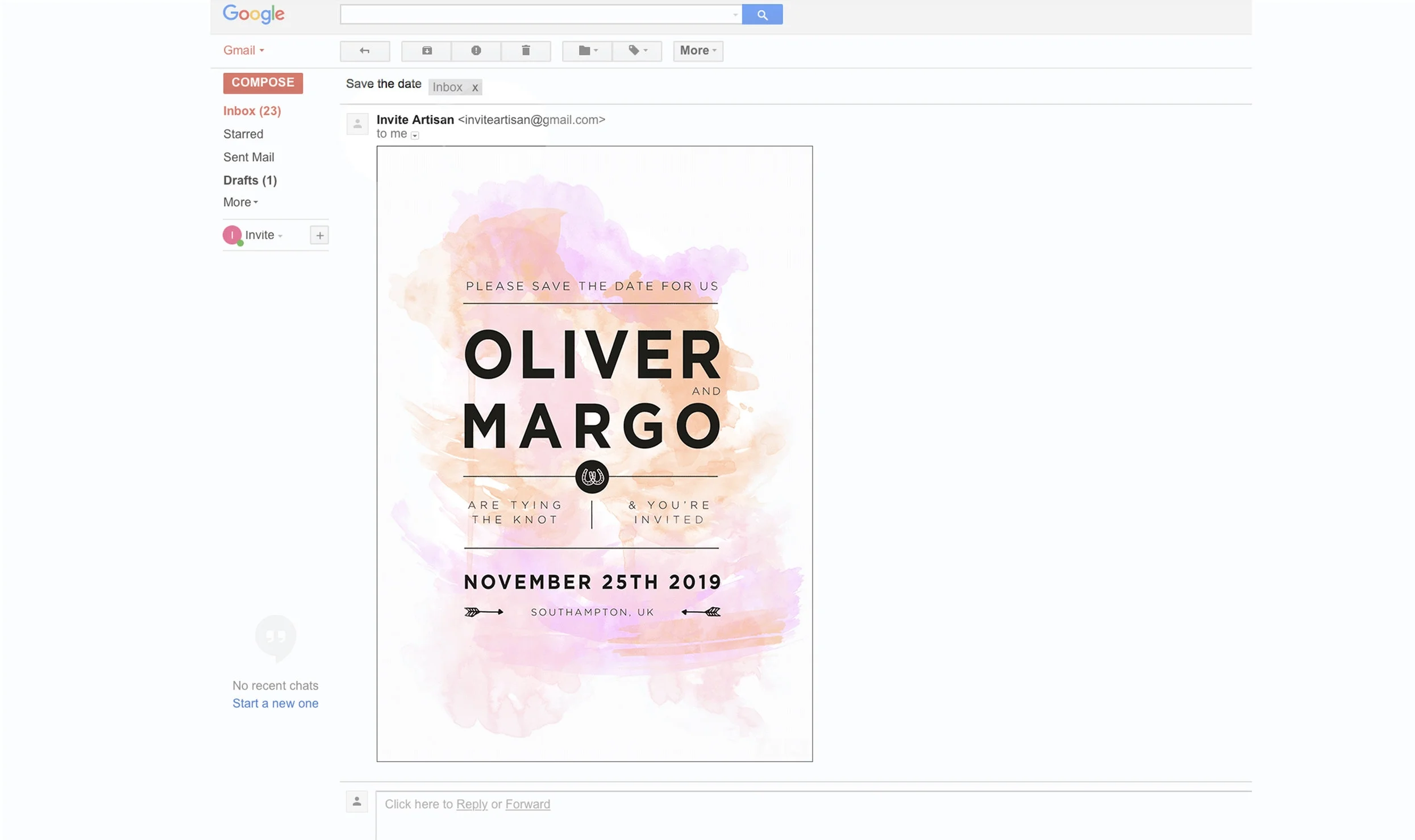1415x840 pixels.
Task: Click the plus icon beside Invite
Action: tap(319, 235)
